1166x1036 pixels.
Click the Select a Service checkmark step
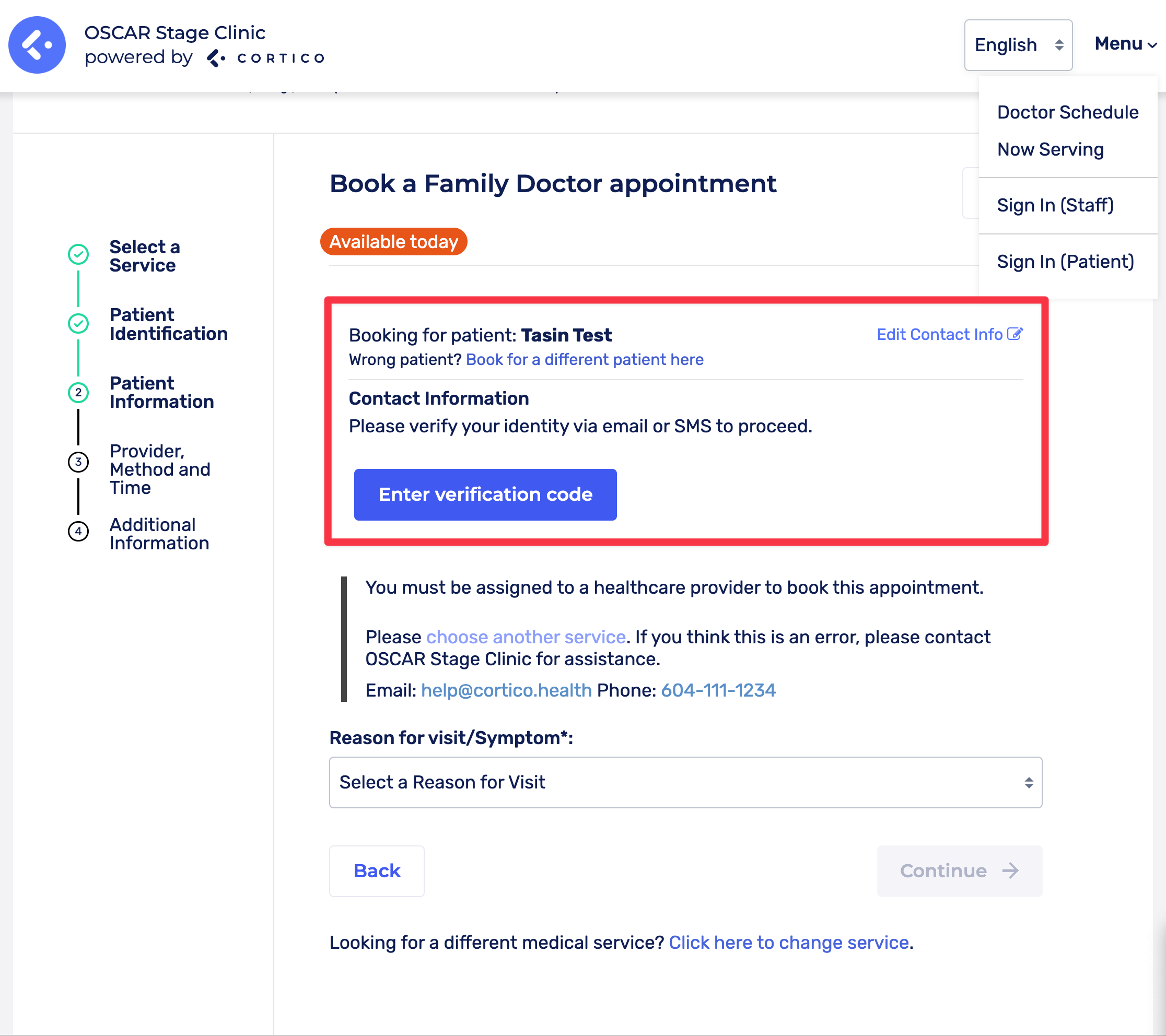coord(78,254)
